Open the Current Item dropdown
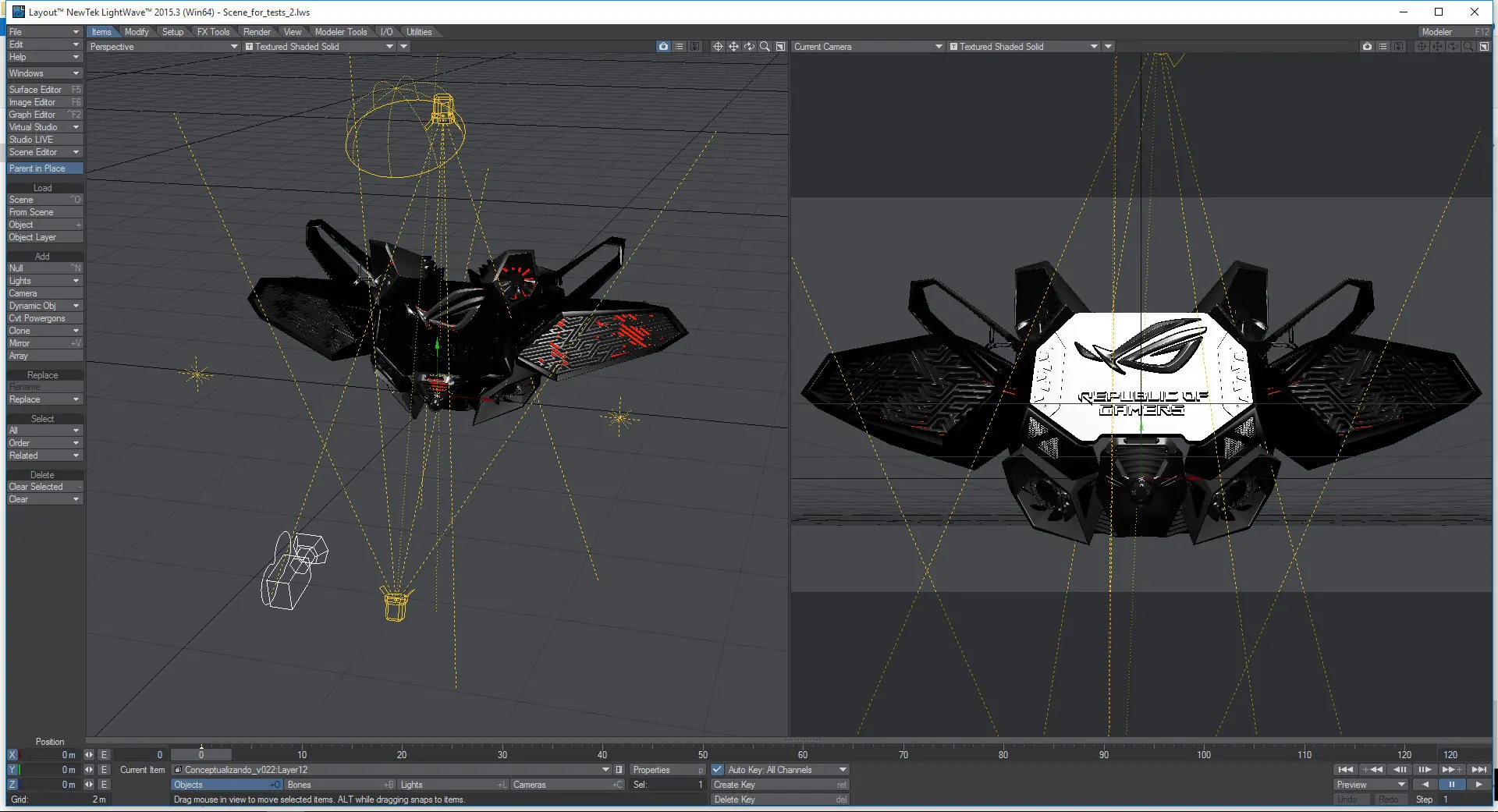The height and width of the screenshot is (812, 1498). (x=392, y=770)
